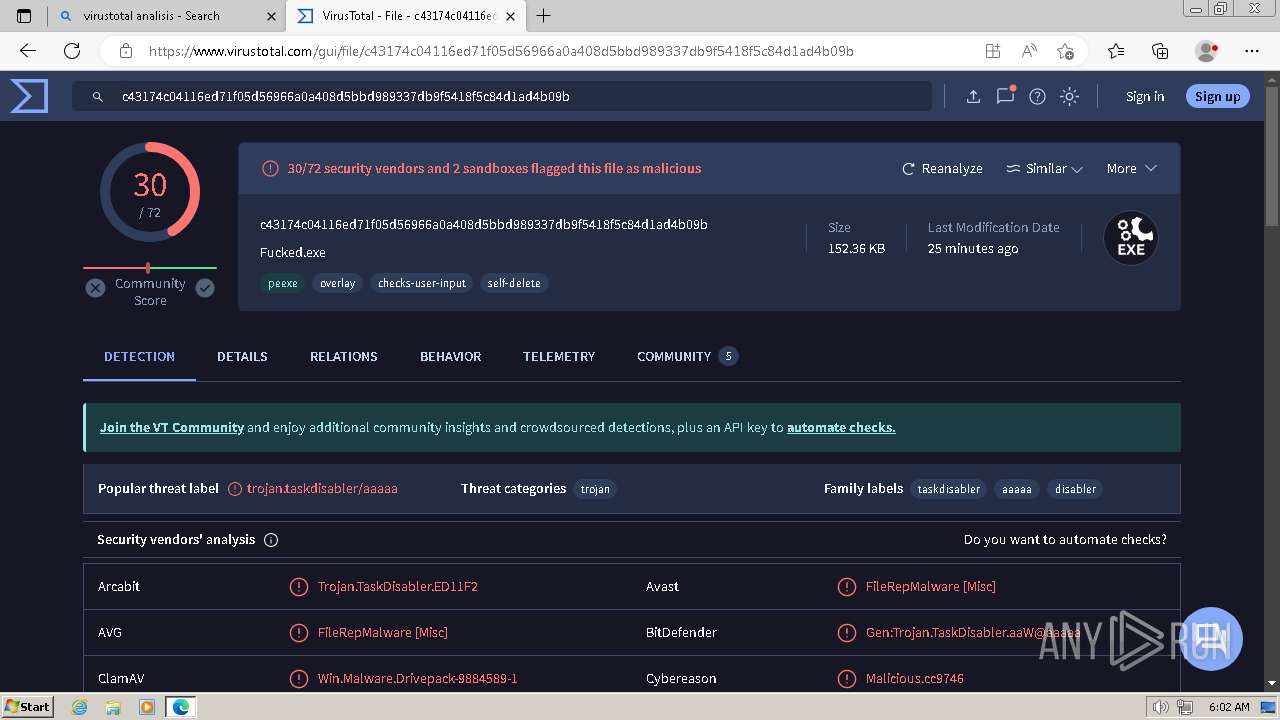1280x720 pixels.
Task: Click the site lock icon in address bar
Action: click(x=126, y=51)
